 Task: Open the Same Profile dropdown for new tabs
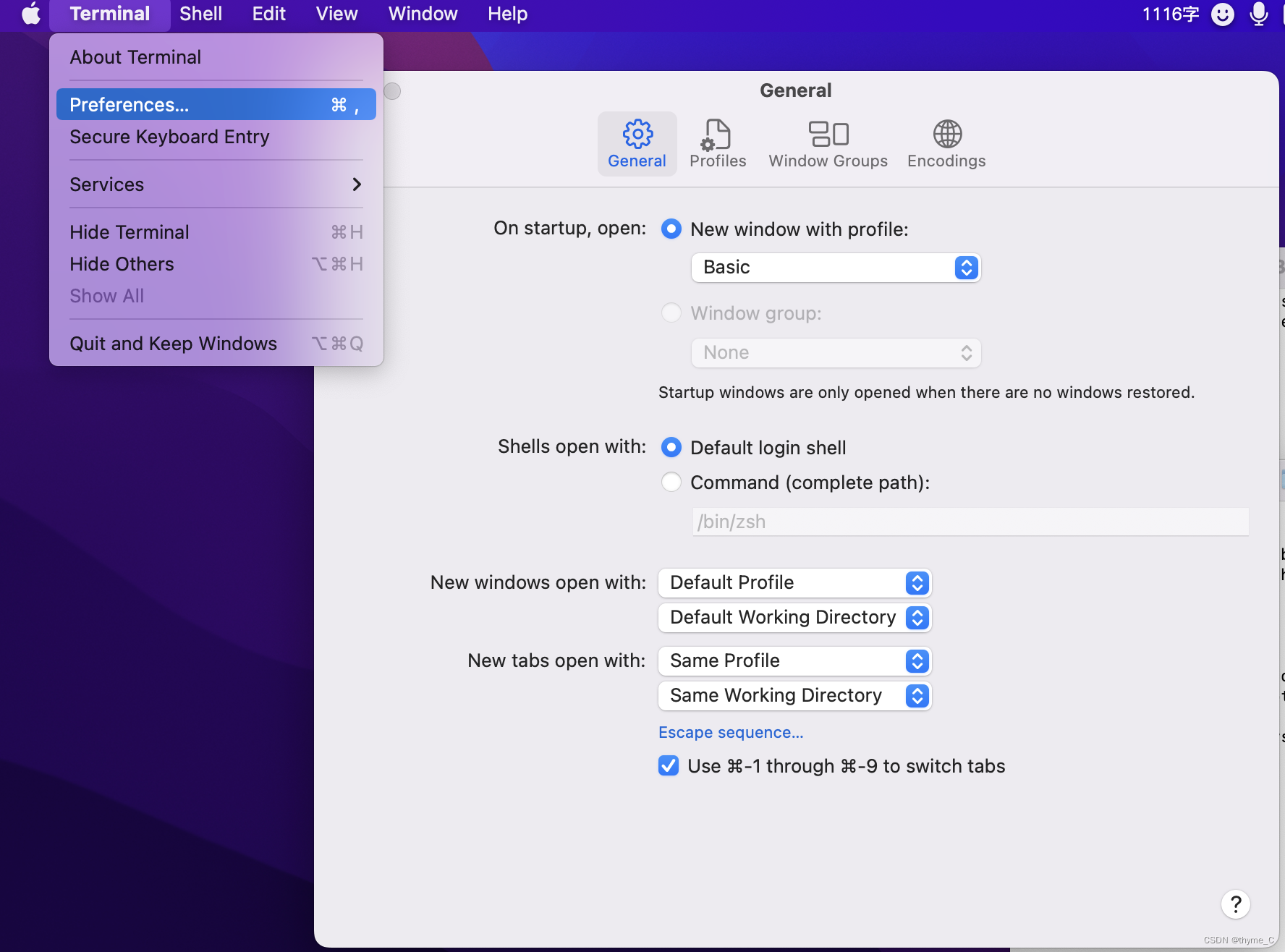pyautogui.click(x=794, y=661)
